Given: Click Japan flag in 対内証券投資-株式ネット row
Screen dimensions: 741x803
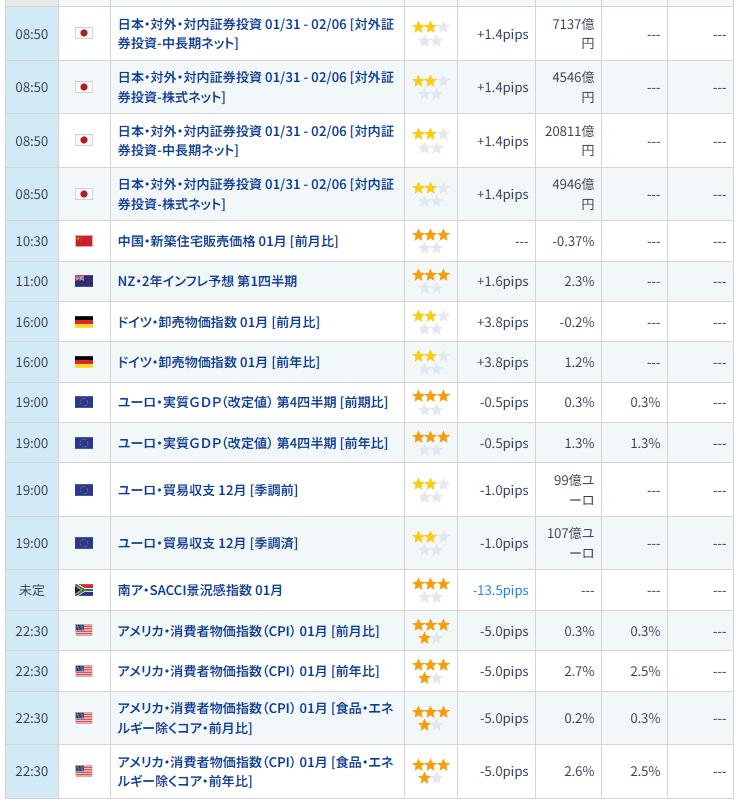Looking at the screenshot, I should click(x=84, y=194).
